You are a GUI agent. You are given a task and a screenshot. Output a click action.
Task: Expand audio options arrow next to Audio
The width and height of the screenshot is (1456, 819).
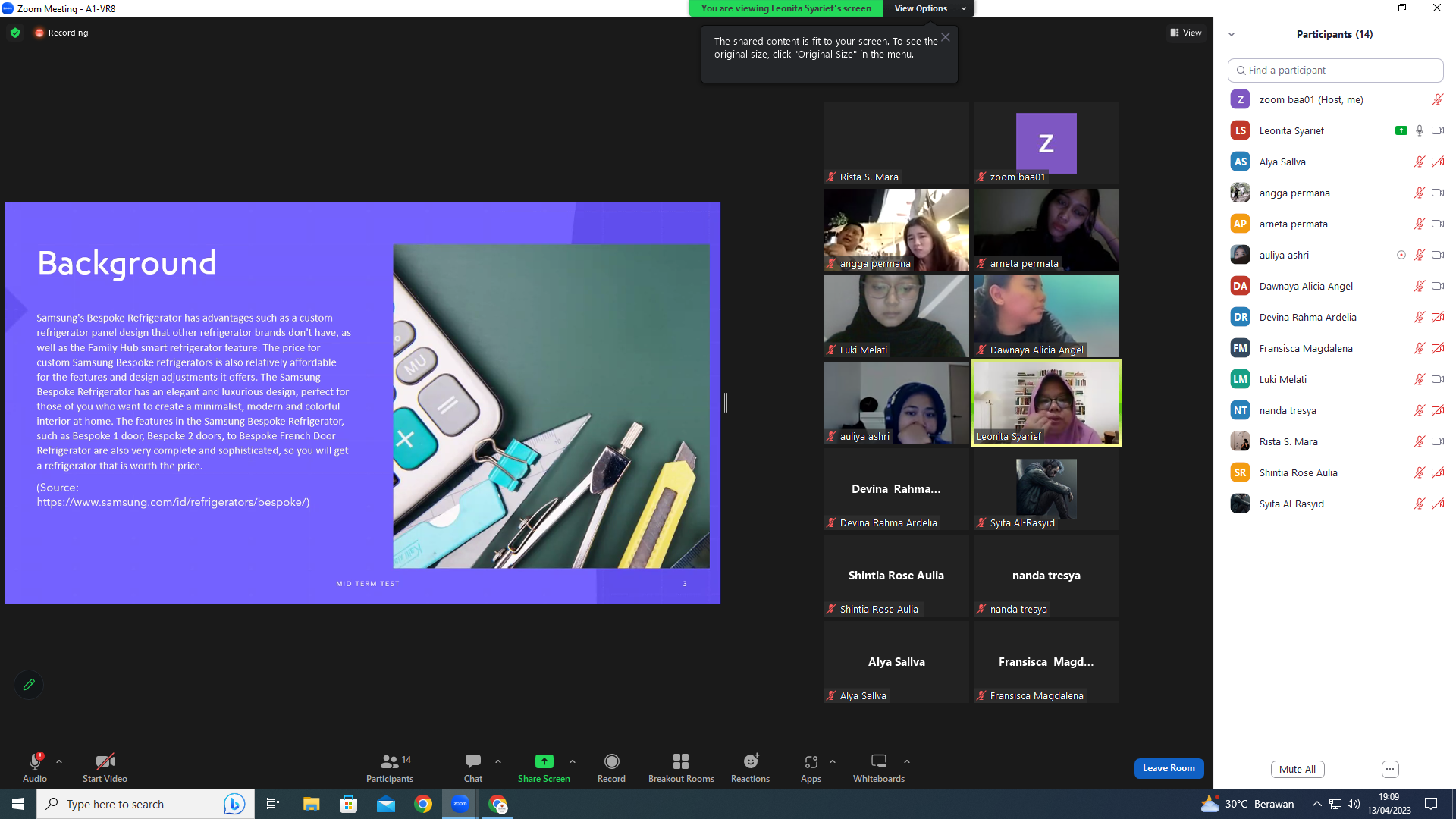click(59, 761)
